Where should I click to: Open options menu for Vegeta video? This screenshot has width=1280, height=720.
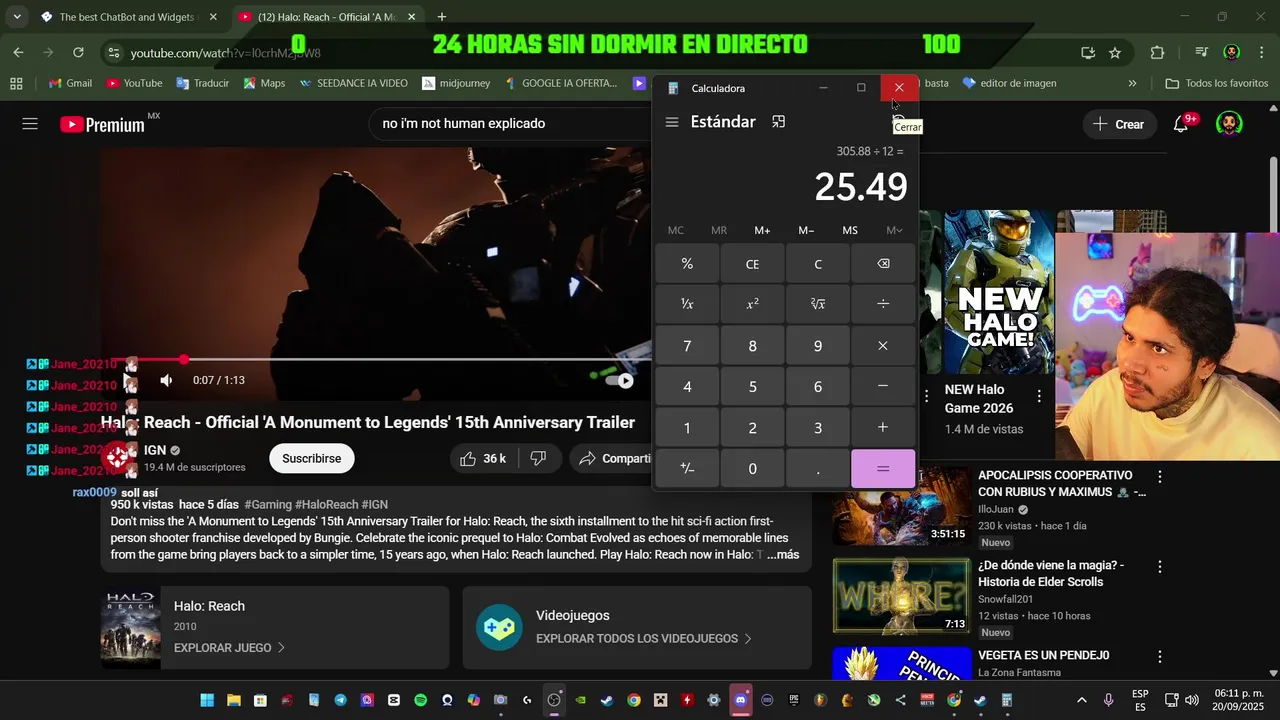[1160, 657]
